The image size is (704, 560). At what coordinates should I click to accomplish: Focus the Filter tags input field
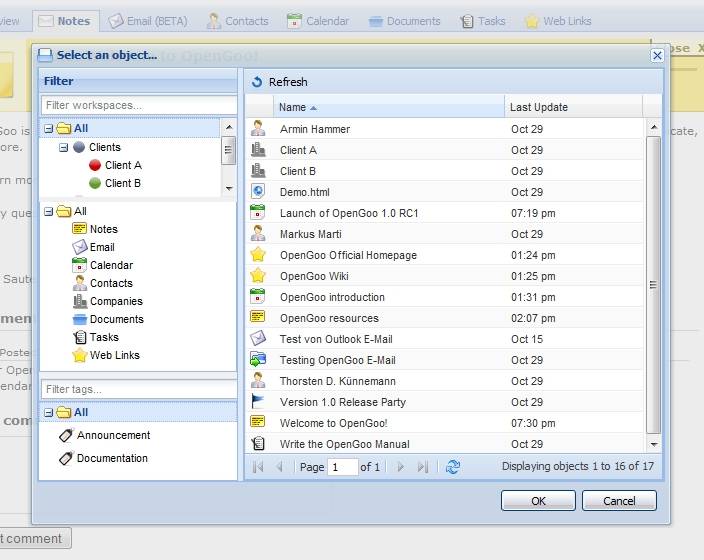pos(139,389)
